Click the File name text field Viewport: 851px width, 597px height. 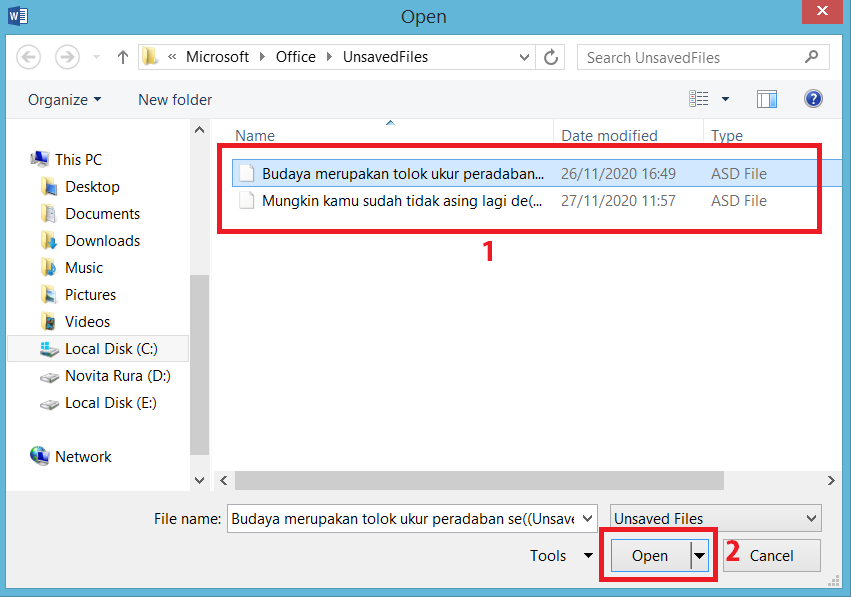coord(403,519)
